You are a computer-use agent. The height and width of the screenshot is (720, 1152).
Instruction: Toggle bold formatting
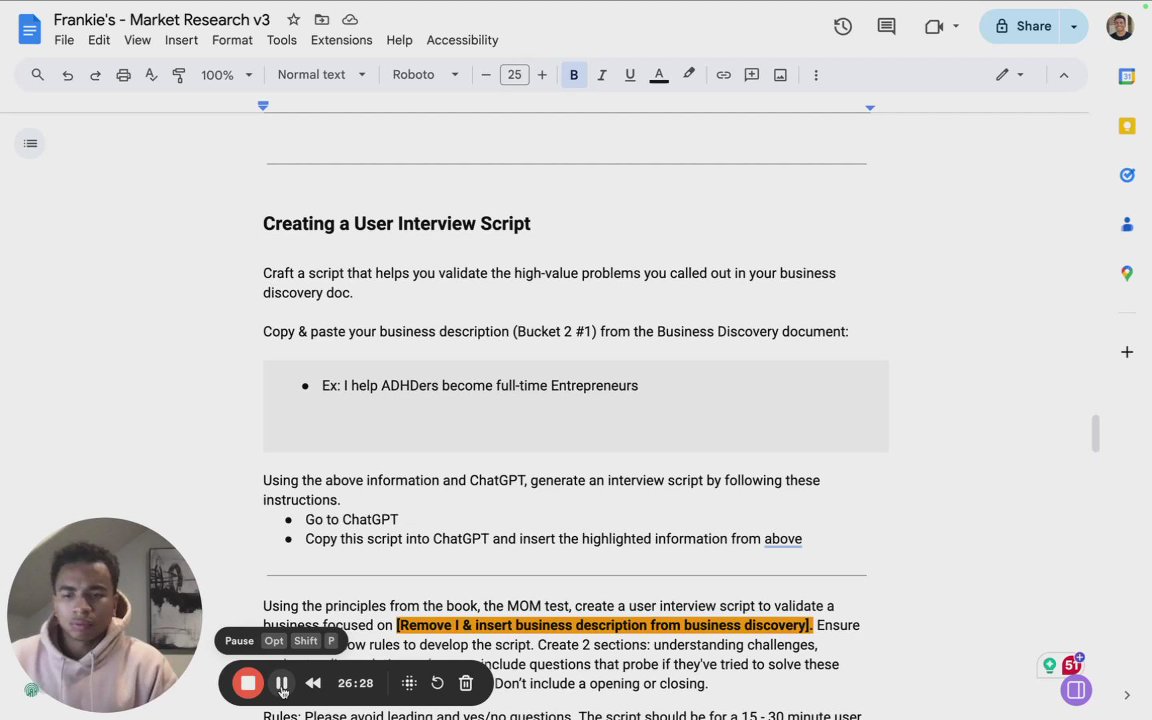[x=574, y=75]
